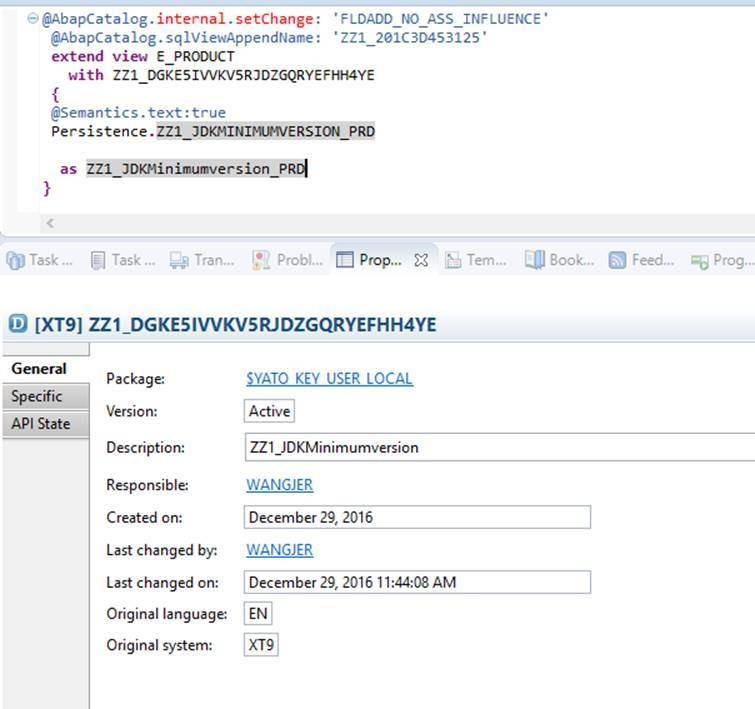Viewport: 755px width, 709px height.
Task: Switch to the Transport Organizer tab
Action: tap(202, 260)
